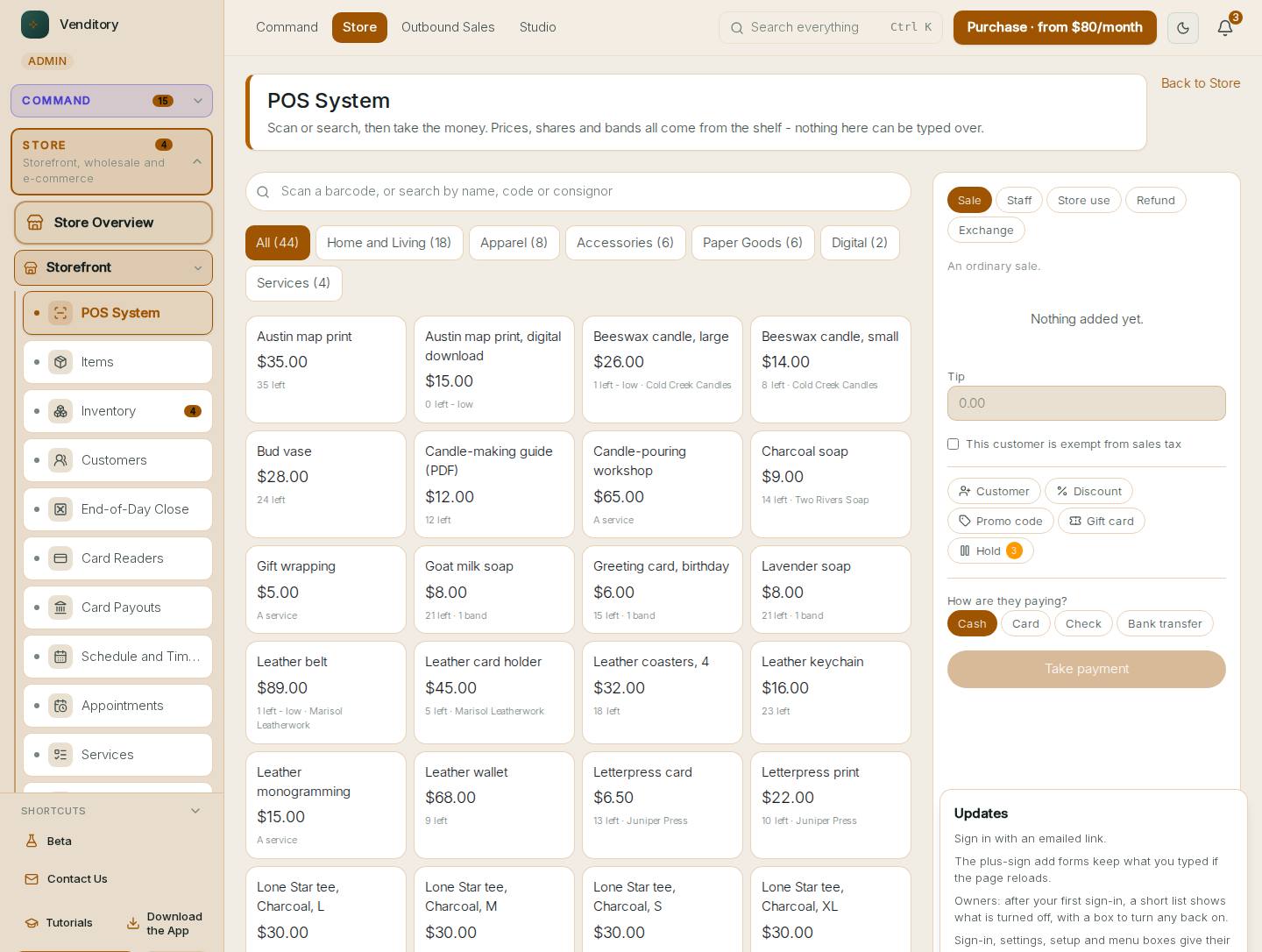Filter items by Apparel (8)

tap(514, 243)
